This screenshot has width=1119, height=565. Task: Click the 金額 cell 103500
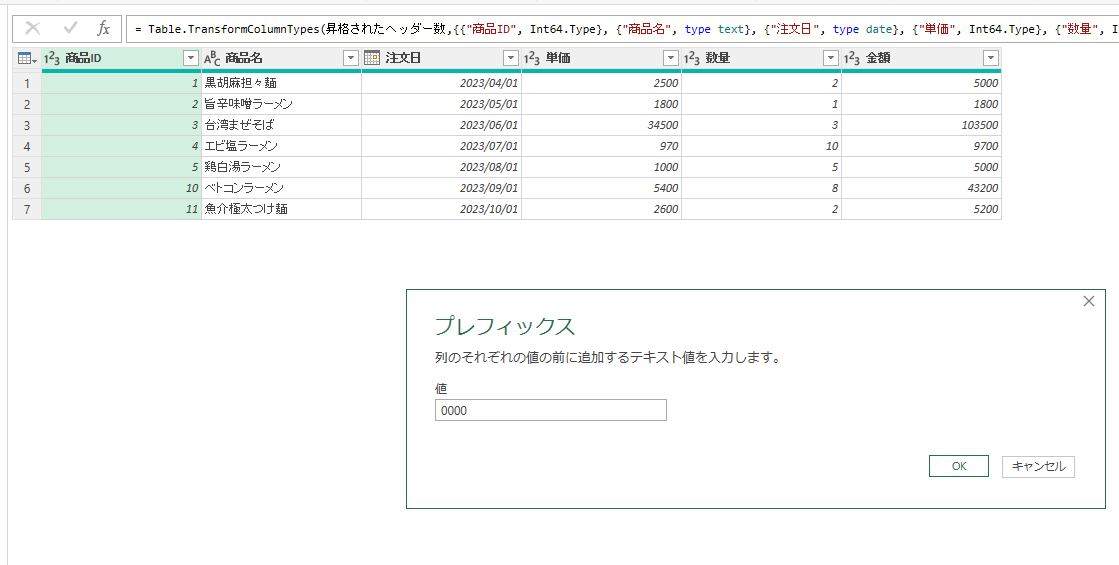point(921,125)
